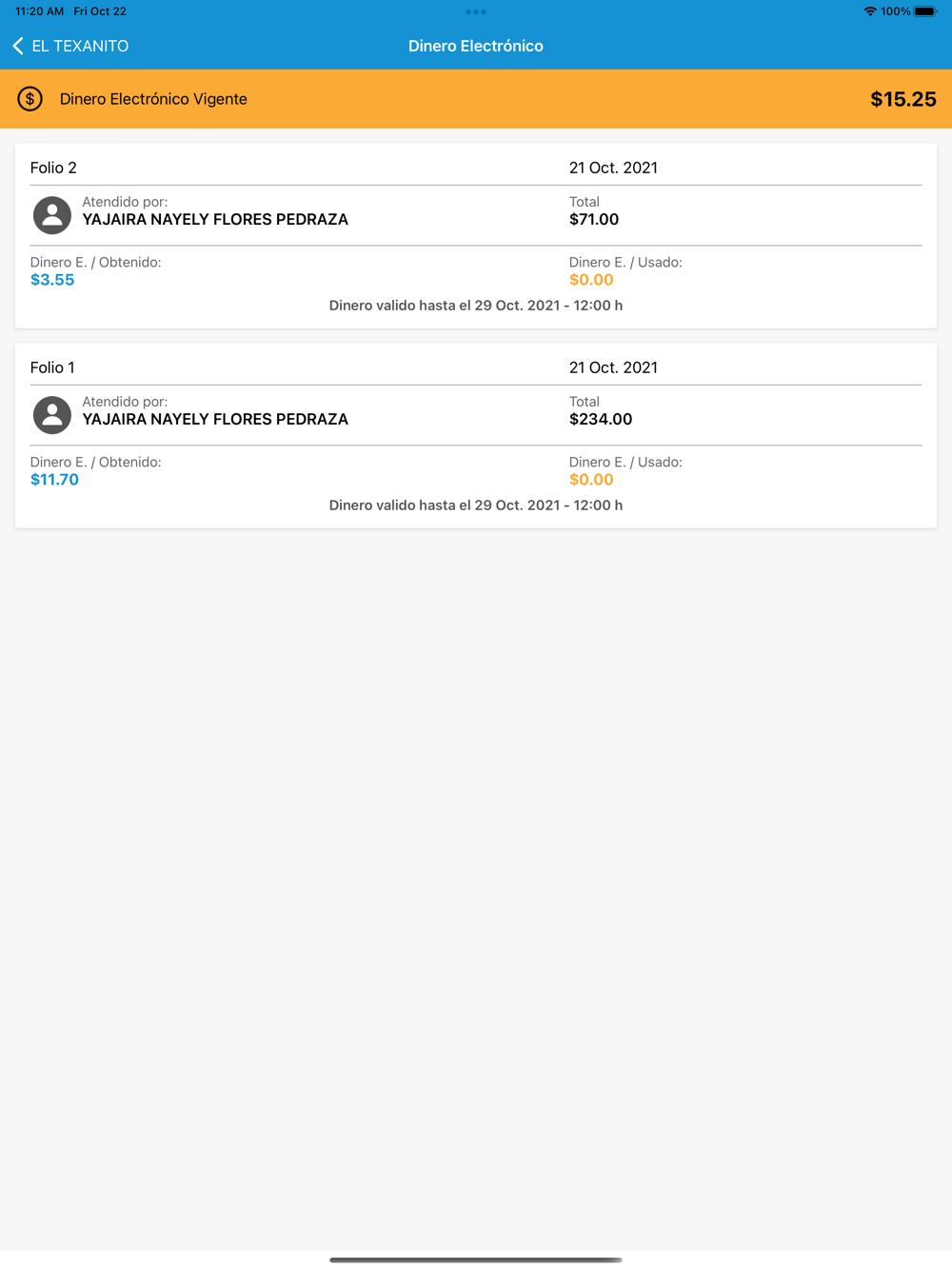This screenshot has height=1270, width=952.
Task: Tap the $234.00 total in Folio 1
Action: click(601, 420)
